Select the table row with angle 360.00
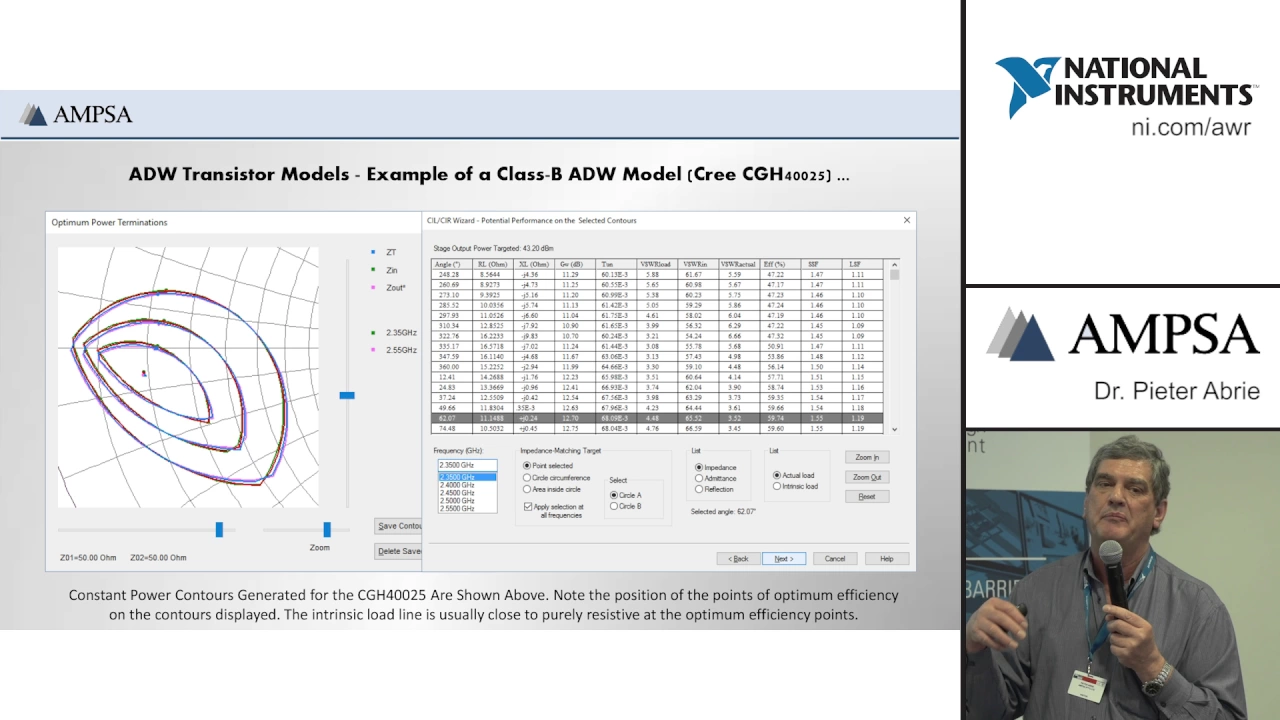Image resolution: width=1280 pixels, height=720 pixels. click(x=659, y=367)
